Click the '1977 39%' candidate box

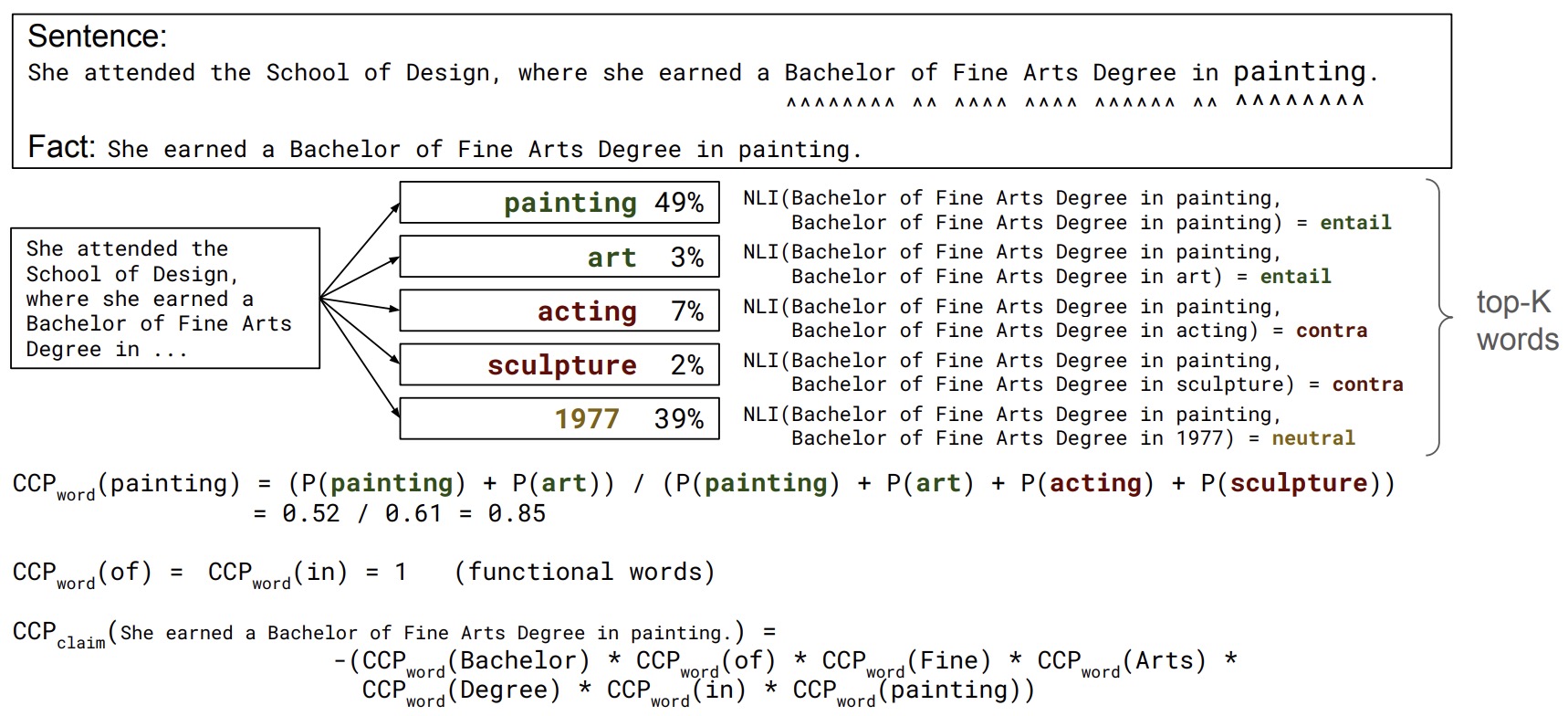(559, 418)
